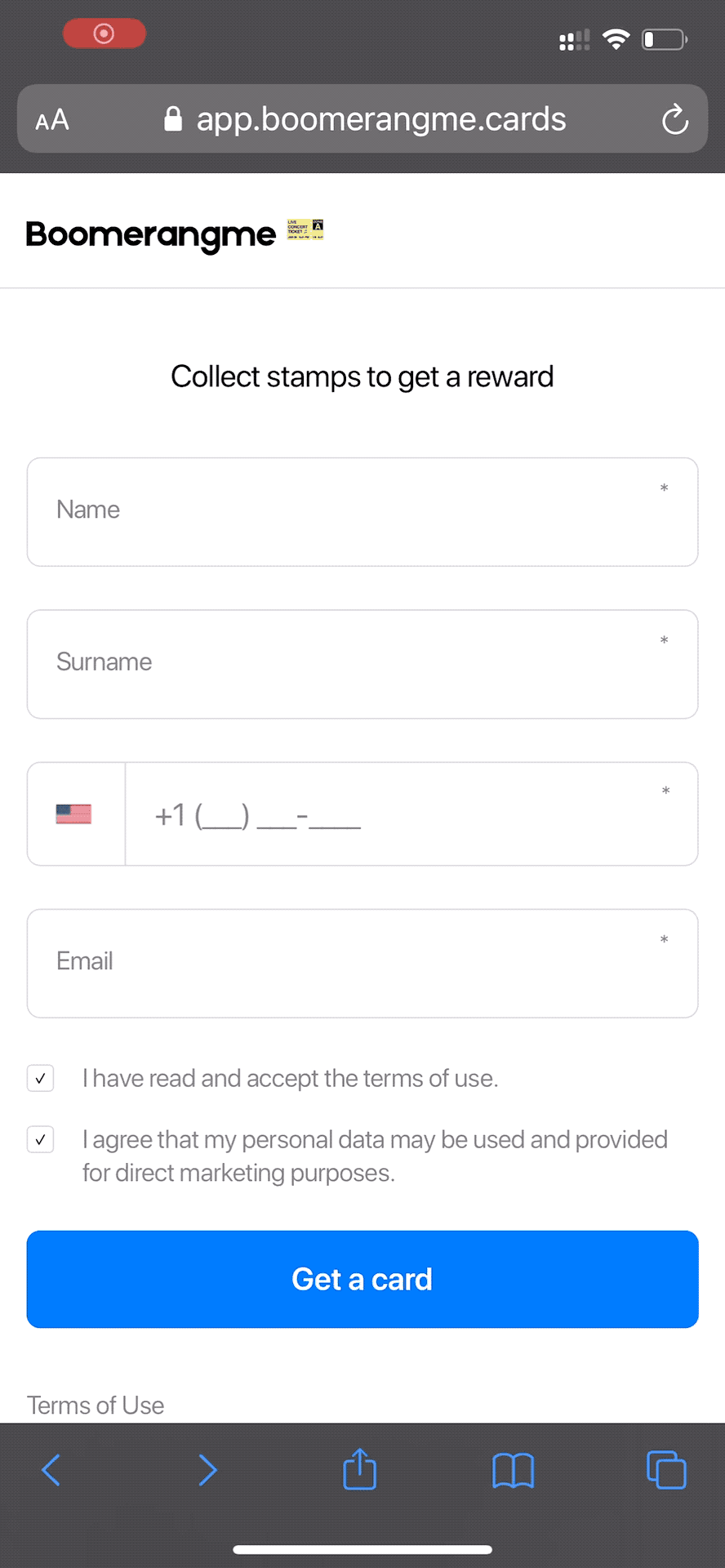725x1568 pixels.
Task: Open the Safari share sheet
Action: (x=359, y=1469)
